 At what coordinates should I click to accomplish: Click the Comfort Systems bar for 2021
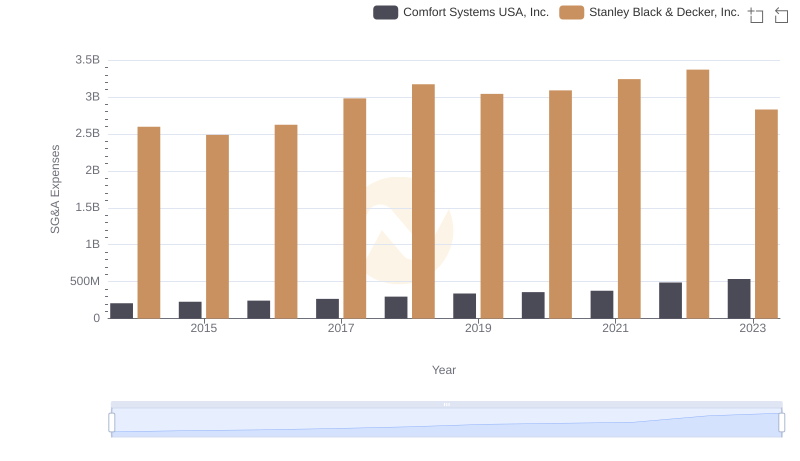tap(602, 304)
